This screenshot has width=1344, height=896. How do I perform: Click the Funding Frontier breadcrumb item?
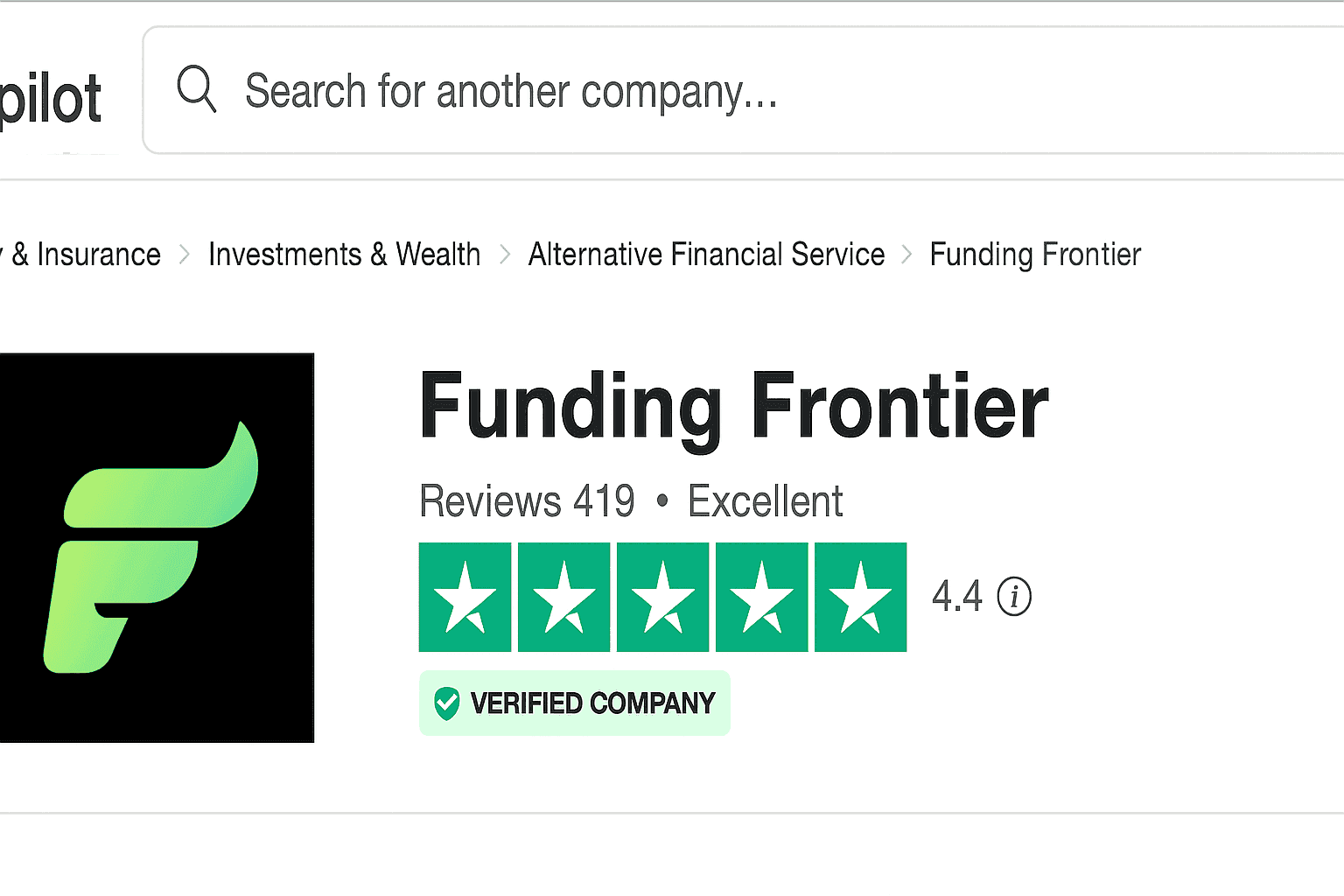(1035, 255)
